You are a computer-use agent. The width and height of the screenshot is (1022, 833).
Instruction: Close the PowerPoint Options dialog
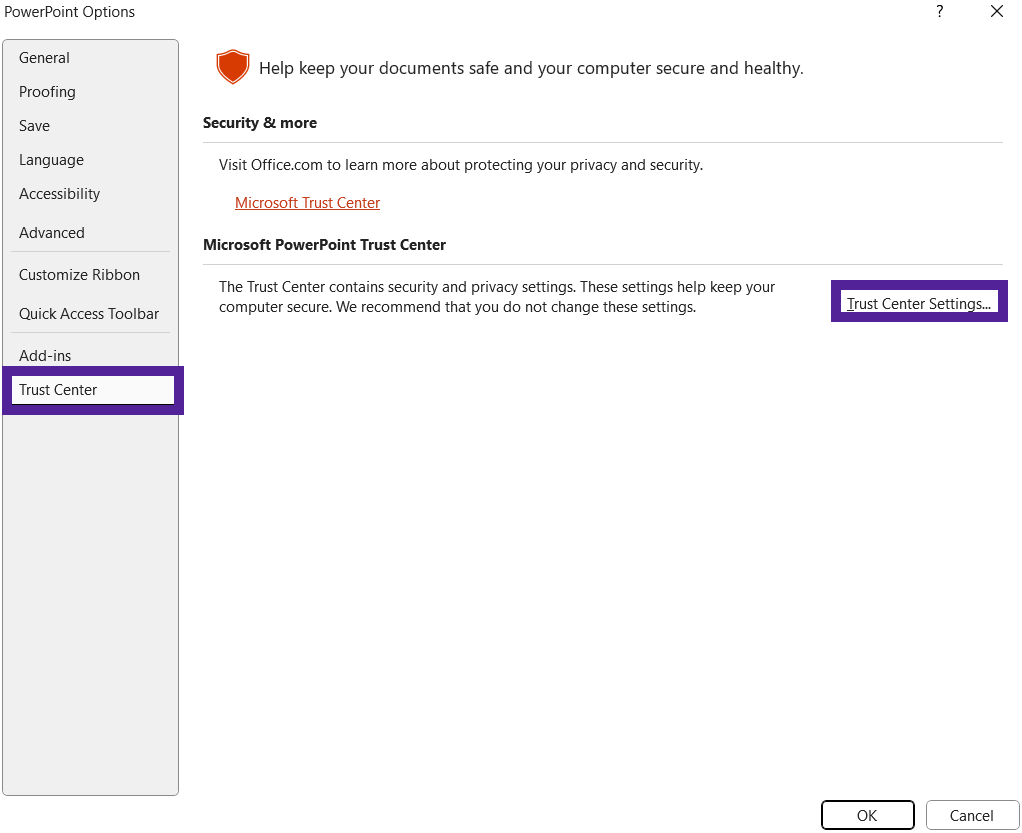996,12
